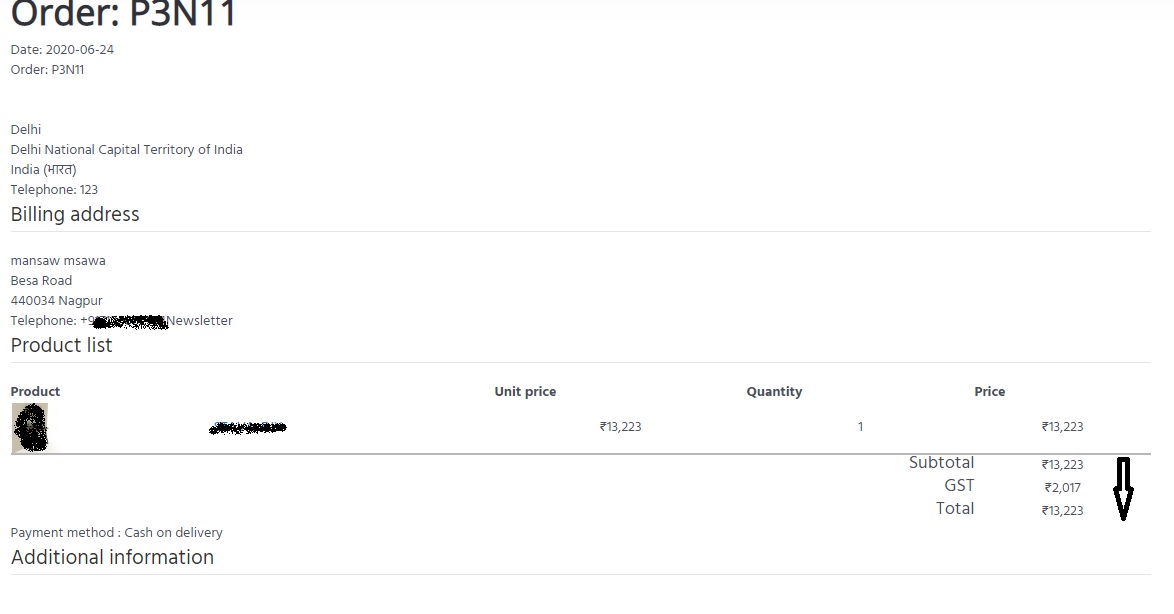Viewport: 1174px width, 614px height.
Task: Click the Price column header
Action: 989,391
